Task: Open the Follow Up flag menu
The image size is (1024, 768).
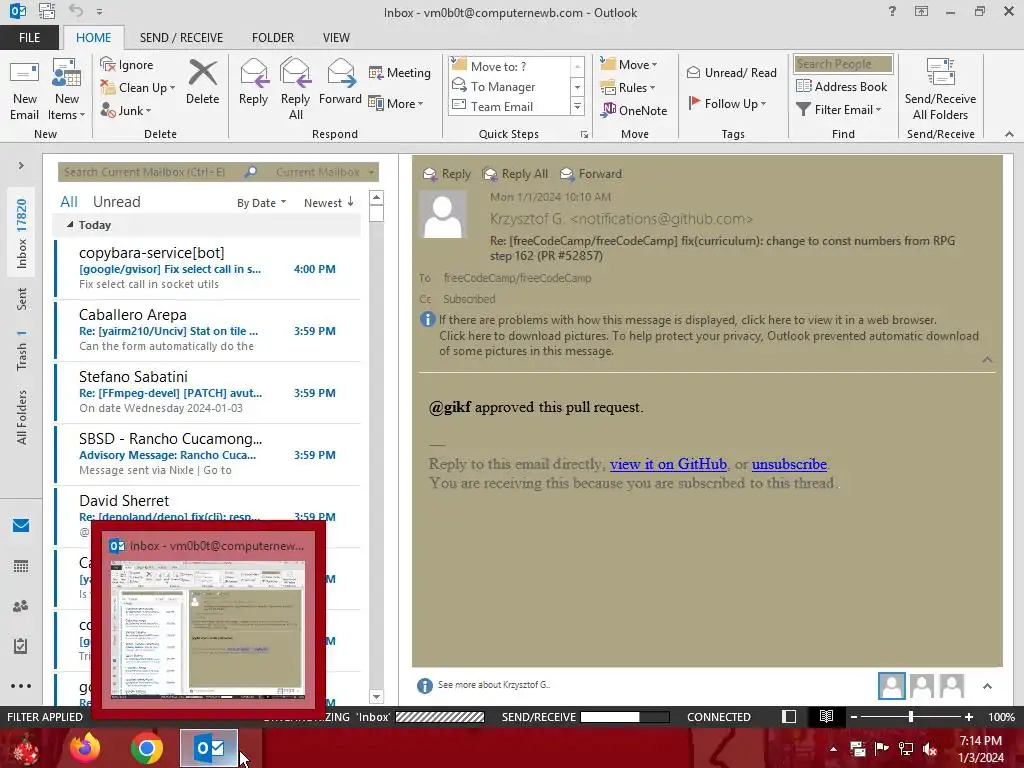Action: pos(728,103)
